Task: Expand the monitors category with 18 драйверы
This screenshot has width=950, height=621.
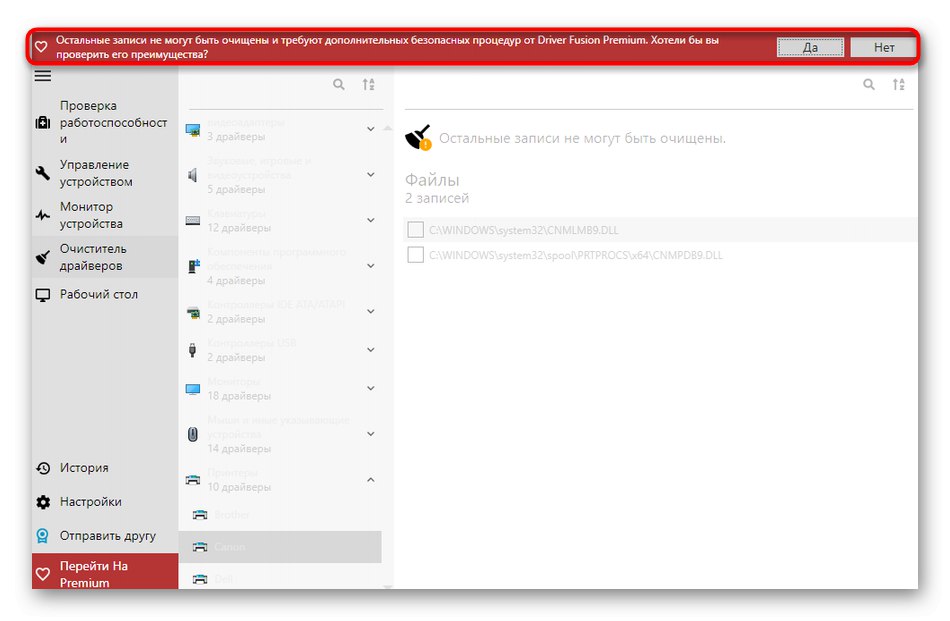Action: [371, 388]
